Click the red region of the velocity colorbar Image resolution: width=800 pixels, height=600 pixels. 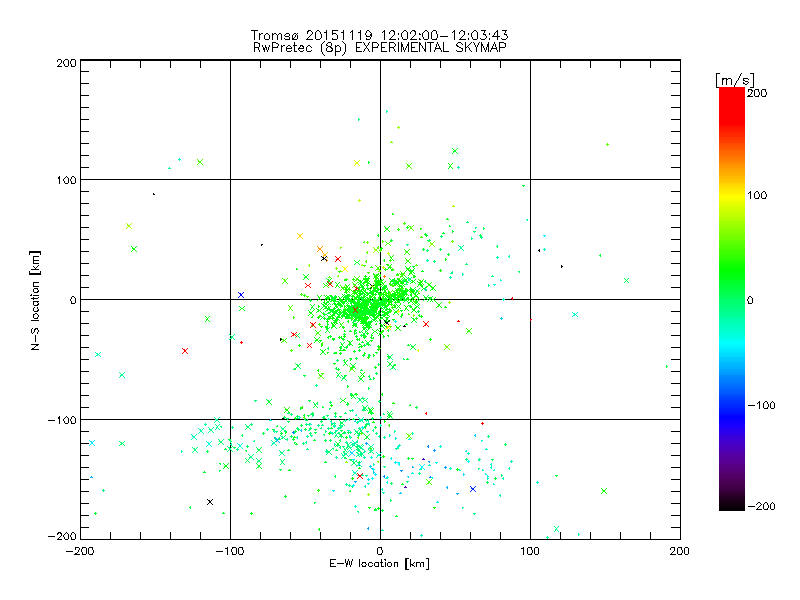732,105
